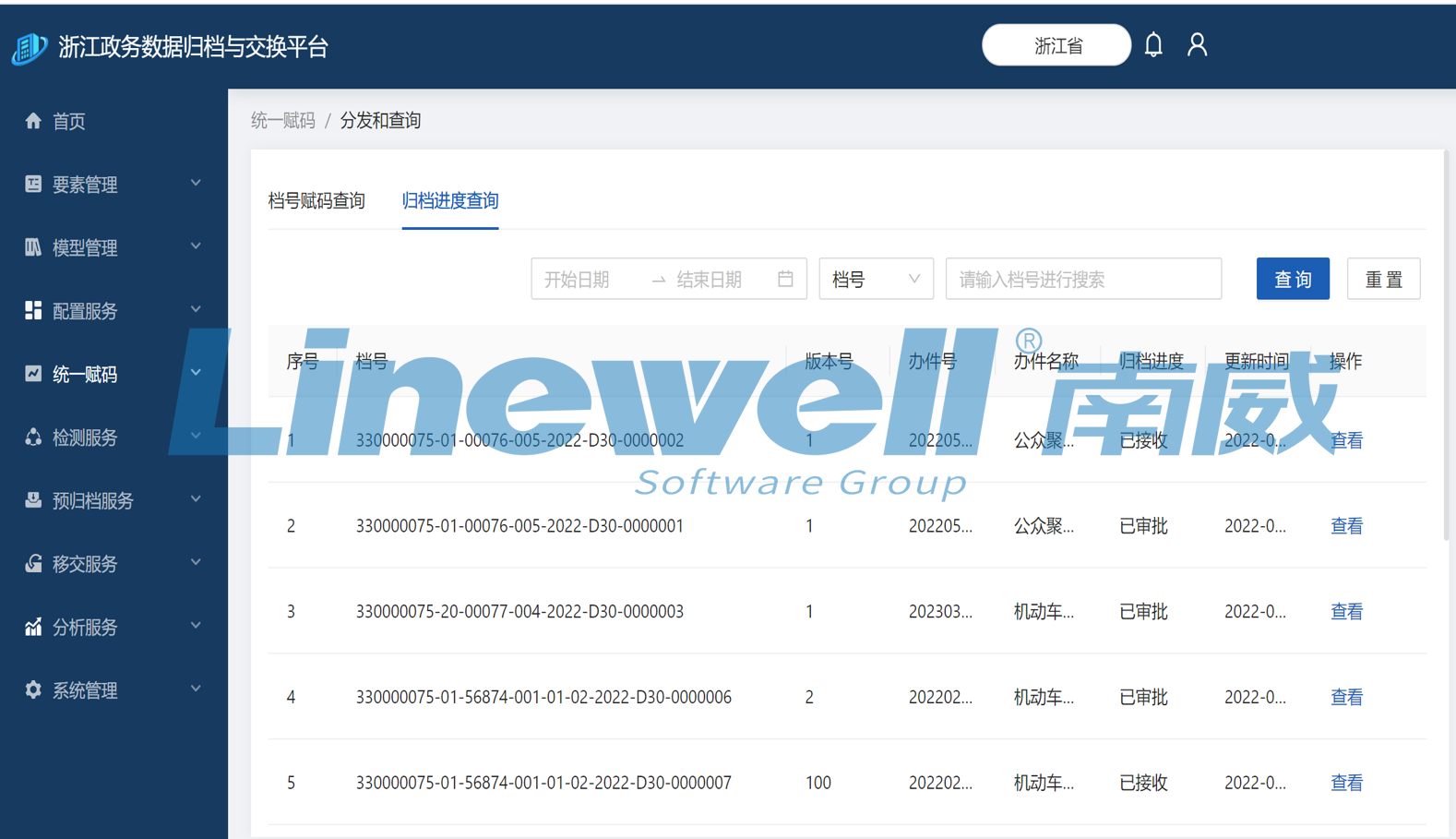The width and height of the screenshot is (1456, 839).
Task: Select the 分析服务 chart icon
Action: [33, 627]
